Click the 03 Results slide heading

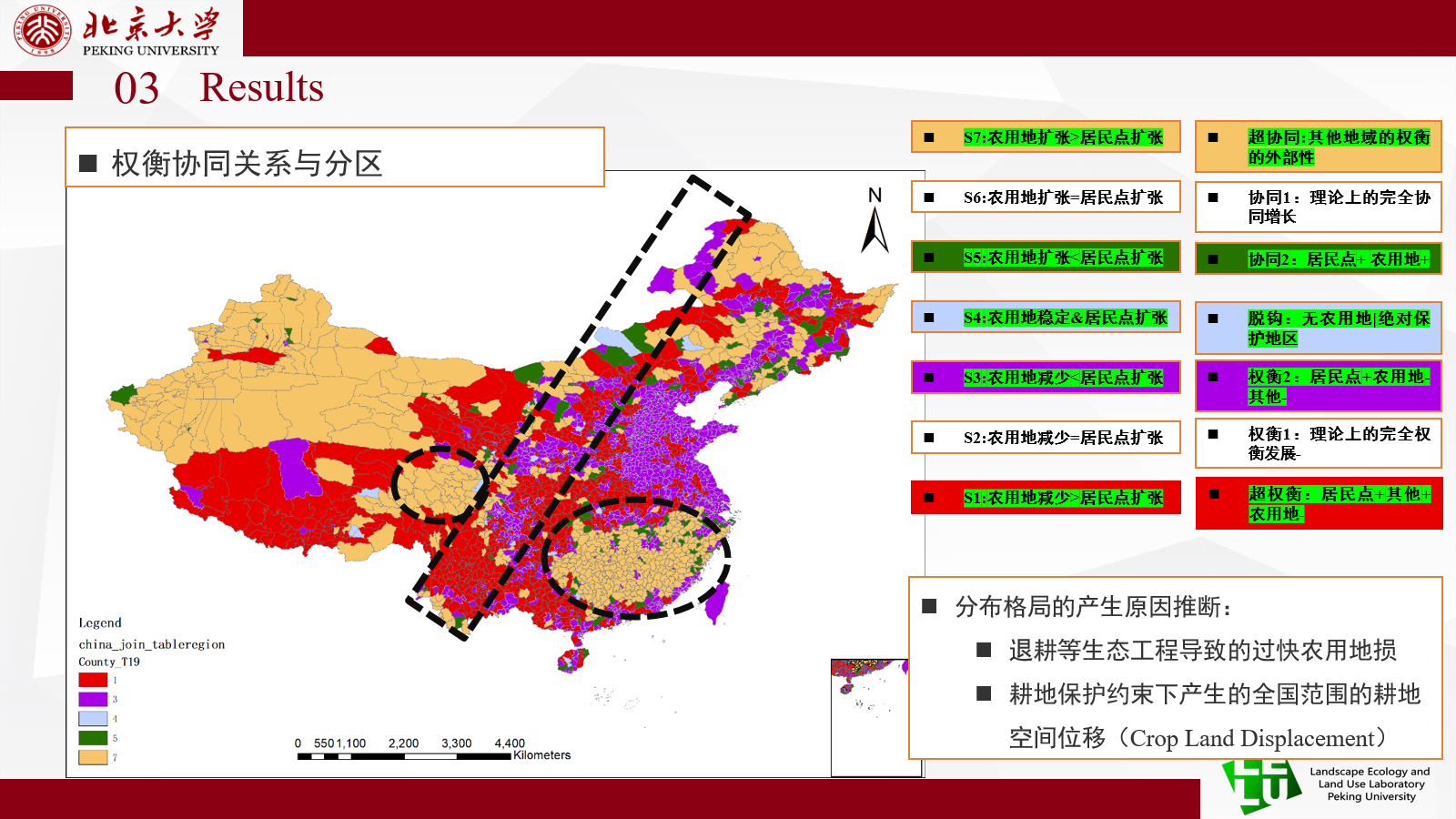pyautogui.click(x=218, y=88)
